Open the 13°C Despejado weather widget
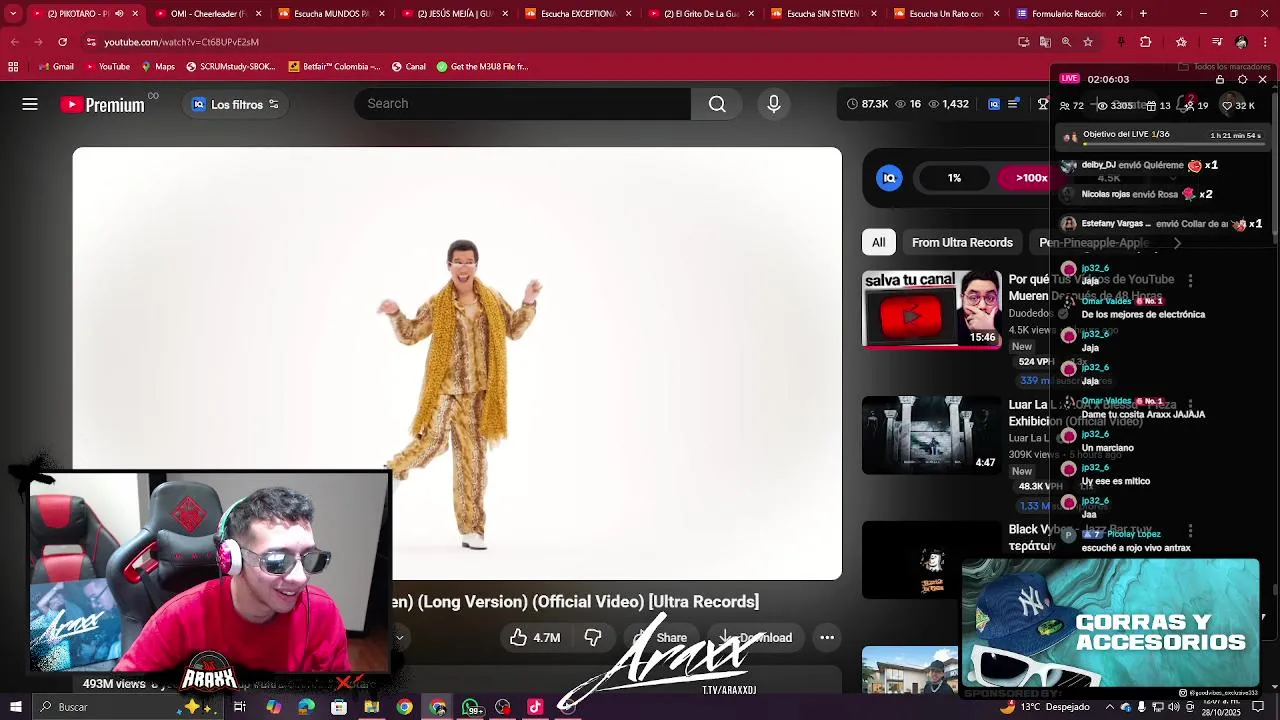Viewport: 1280px width, 720px height. 1045,707
